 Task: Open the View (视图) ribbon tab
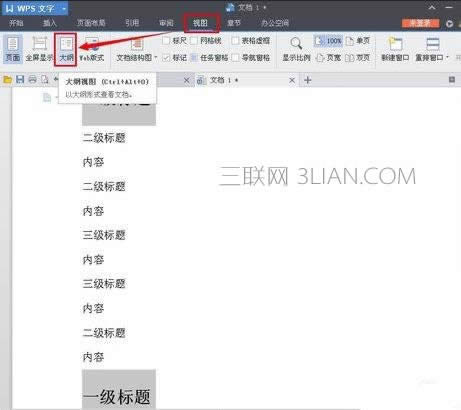[200, 23]
